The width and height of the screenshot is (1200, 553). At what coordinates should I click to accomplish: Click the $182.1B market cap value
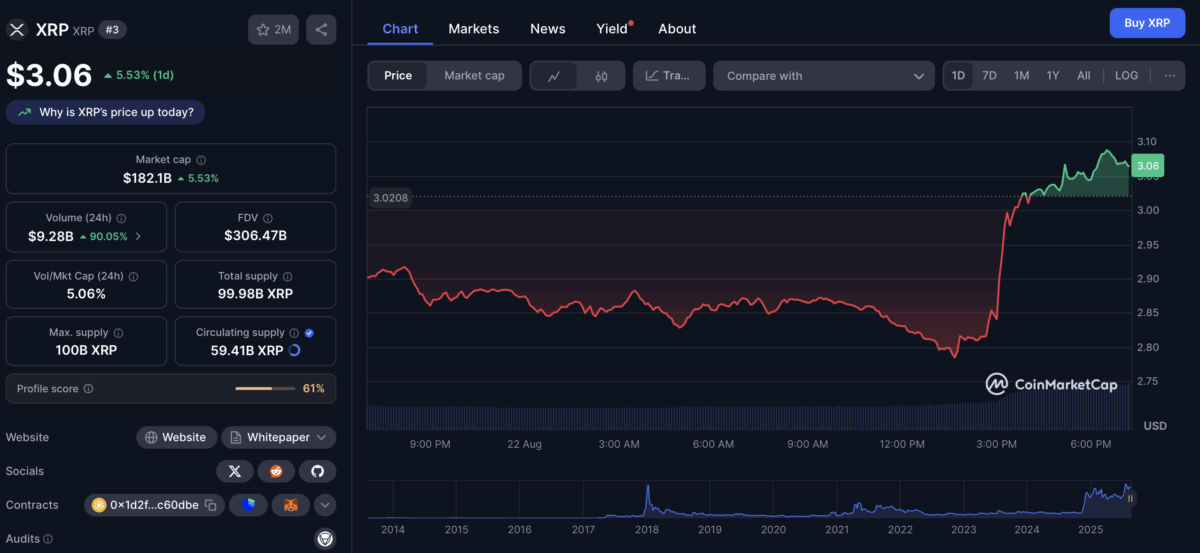[x=148, y=178]
